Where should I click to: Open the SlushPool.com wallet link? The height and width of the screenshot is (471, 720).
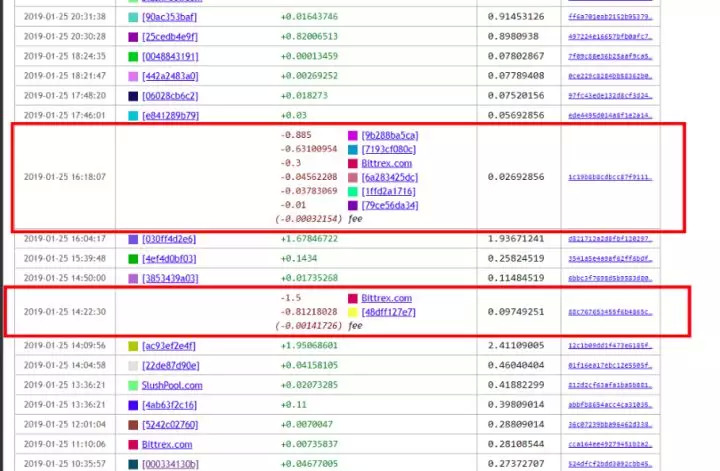172,385
